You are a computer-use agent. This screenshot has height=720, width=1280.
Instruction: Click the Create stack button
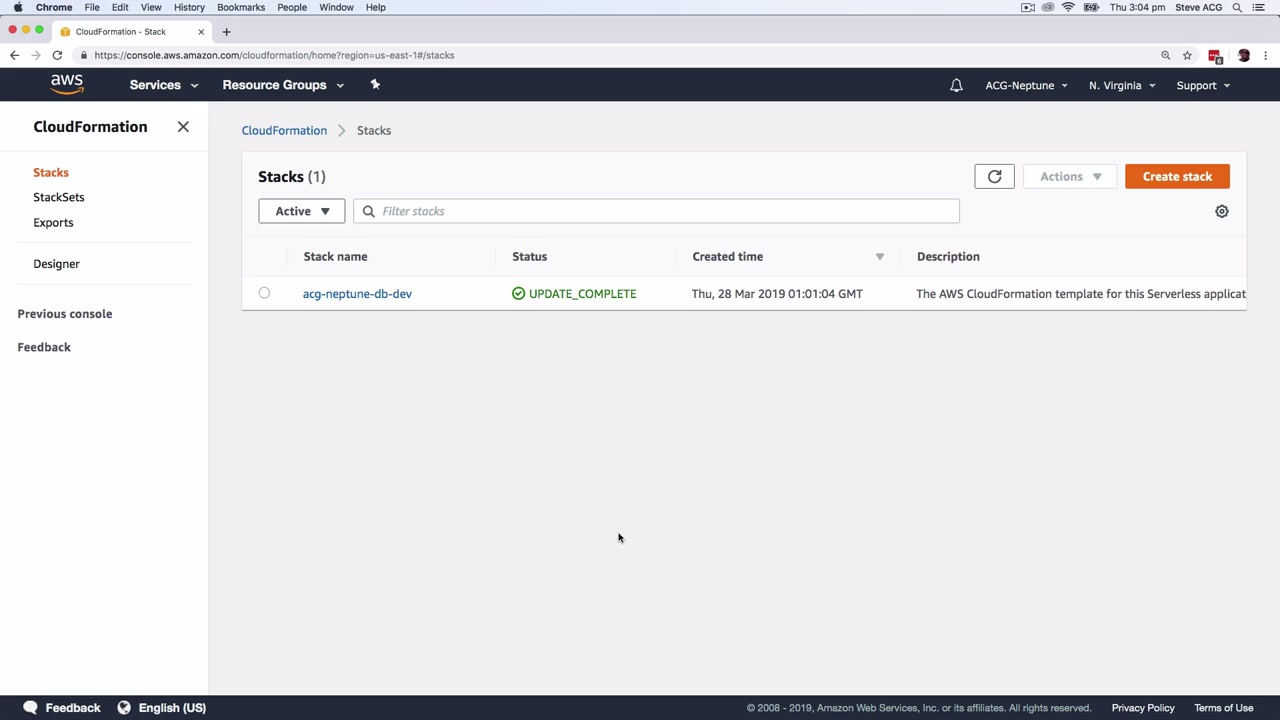[x=1177, y=177]
